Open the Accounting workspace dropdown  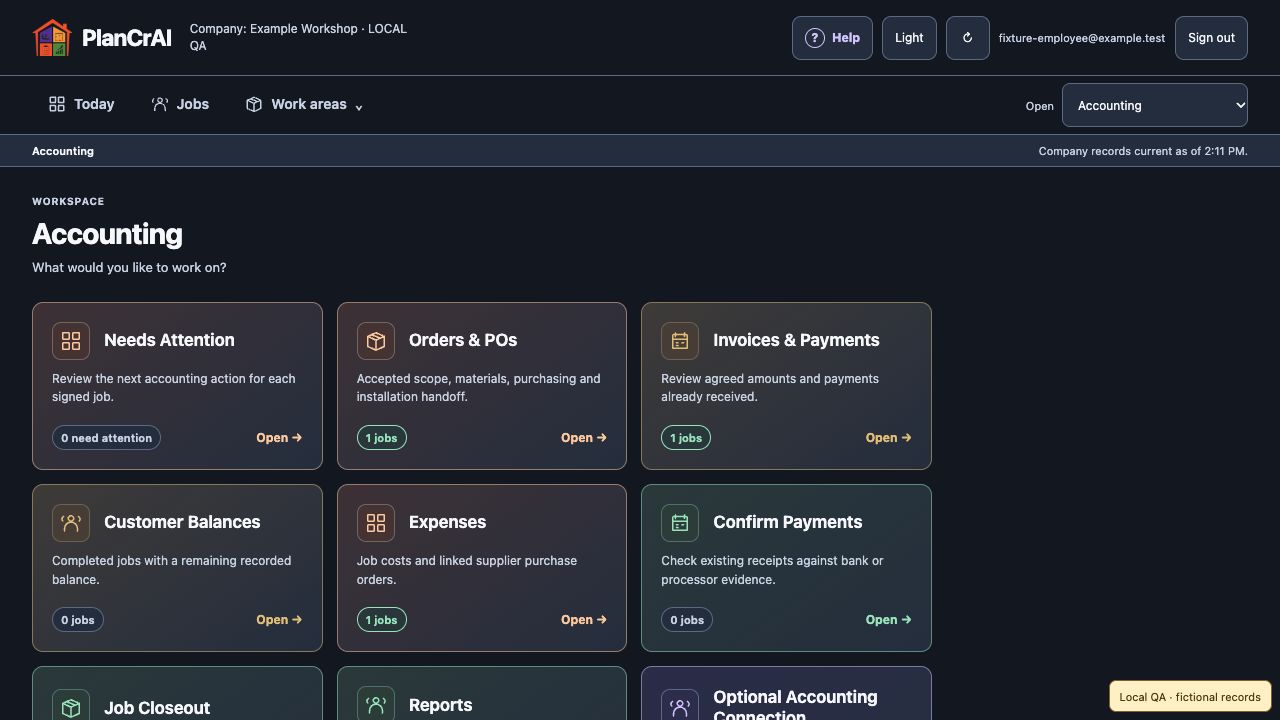click(1155, 105)
